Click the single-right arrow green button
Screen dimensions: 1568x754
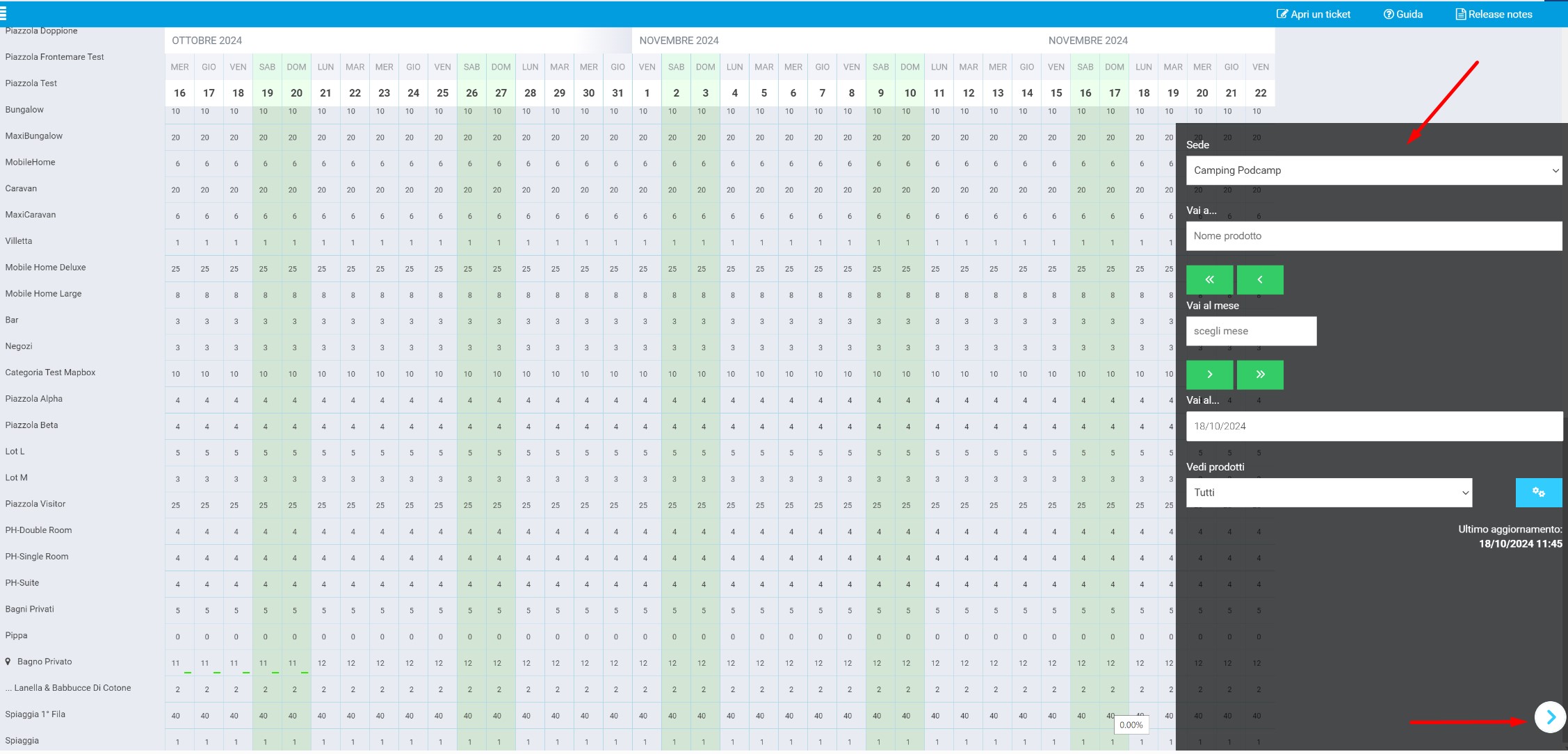click(1209, 375)
